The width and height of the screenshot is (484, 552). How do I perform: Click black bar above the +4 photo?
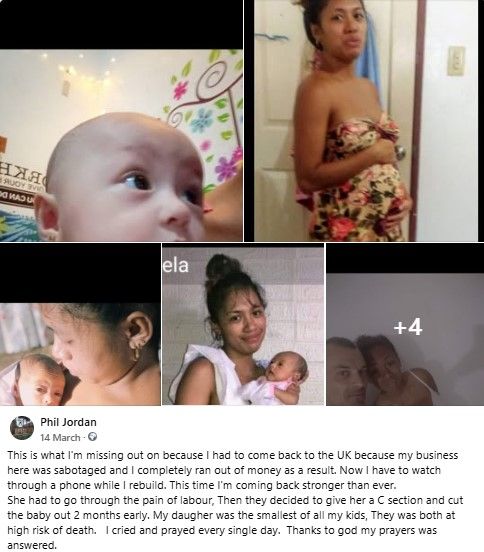(405, 258)
